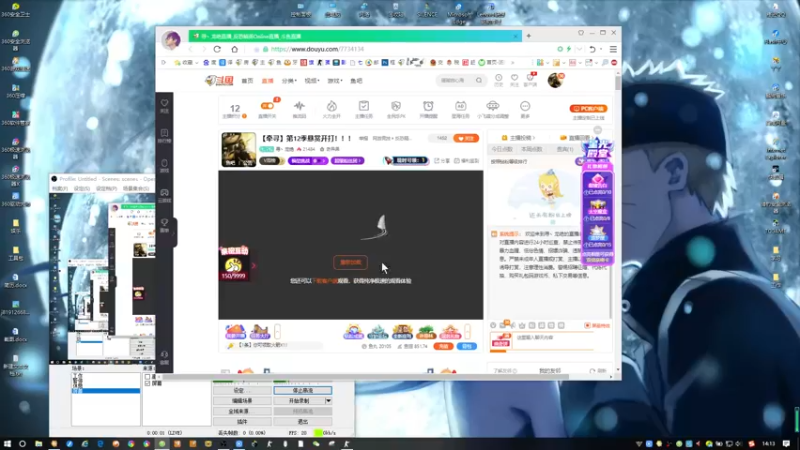The height and width of the screenshot is (450, 800).
Task: Open File Explorer from the taskbar
Action: (38, 444)
